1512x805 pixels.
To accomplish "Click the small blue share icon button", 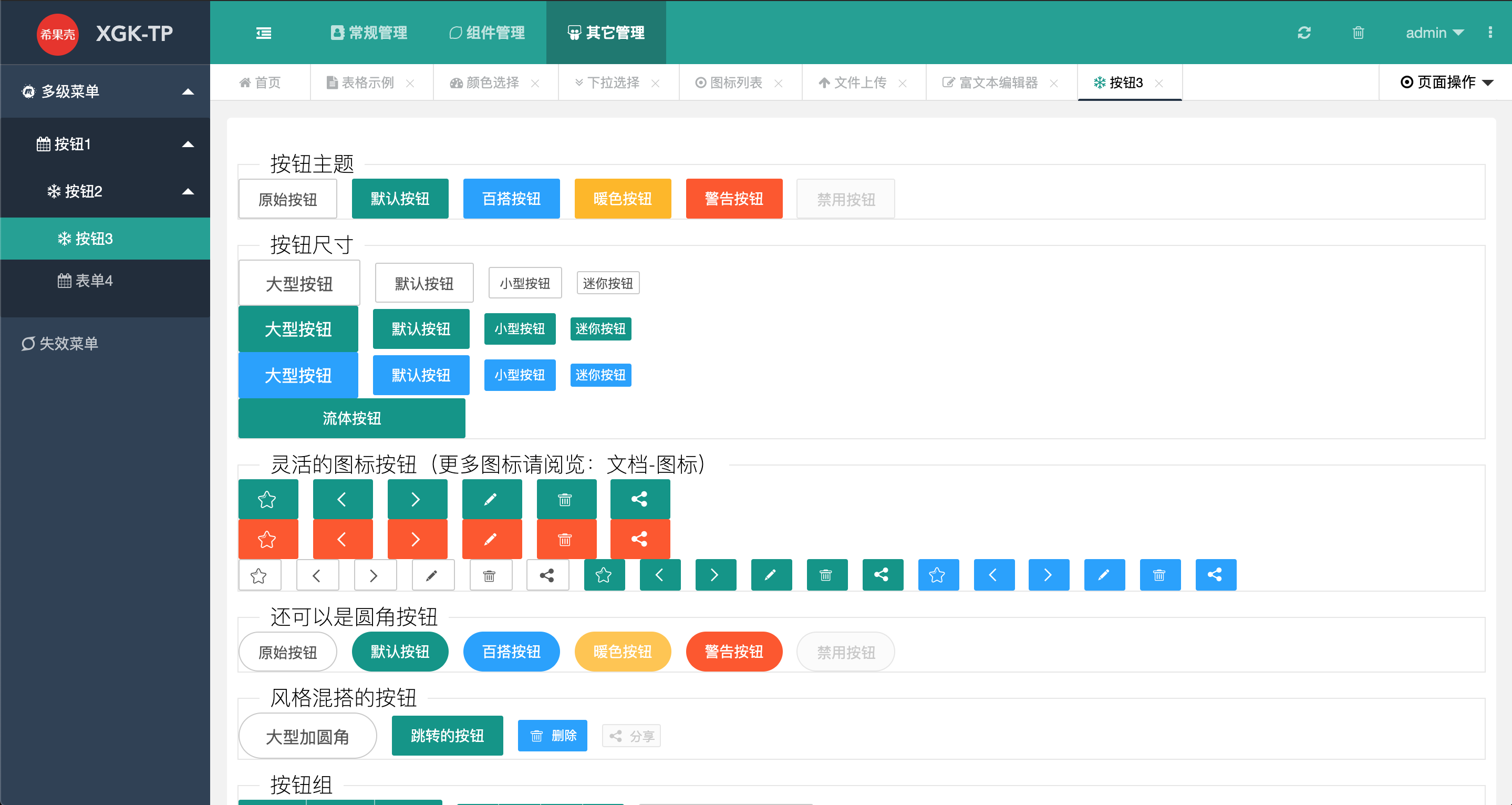I will [1216, 575].
